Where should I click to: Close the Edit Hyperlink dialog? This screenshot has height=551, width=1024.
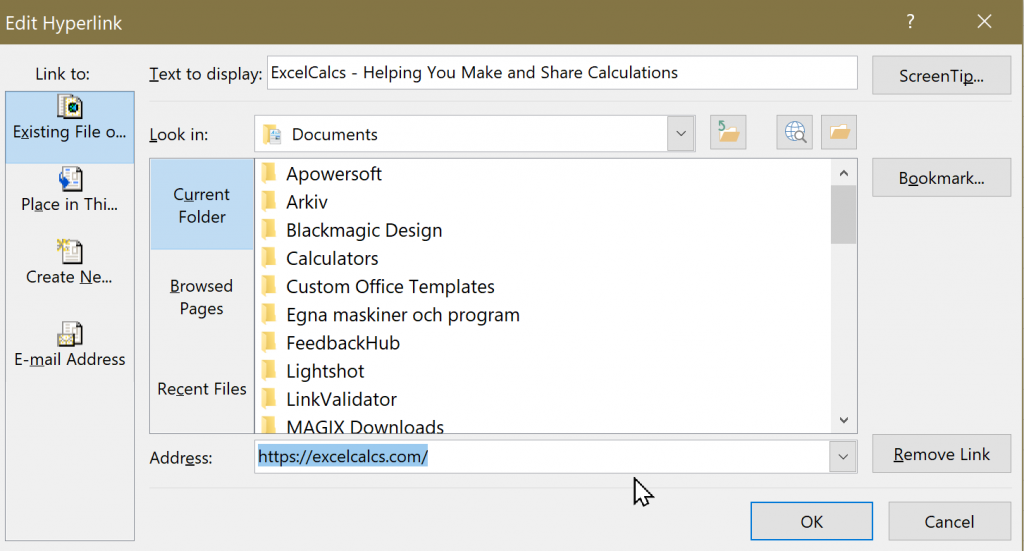click(x=984, y=22)
